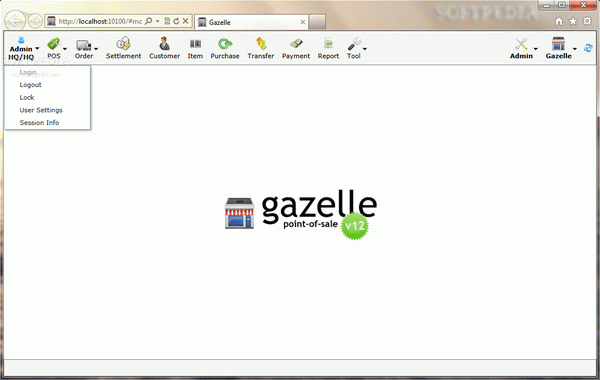The width and height of the screenshot is (600, 380).
Task: Open the Item barcode icon
Action: pyautogui.click(x=195, y=44)
